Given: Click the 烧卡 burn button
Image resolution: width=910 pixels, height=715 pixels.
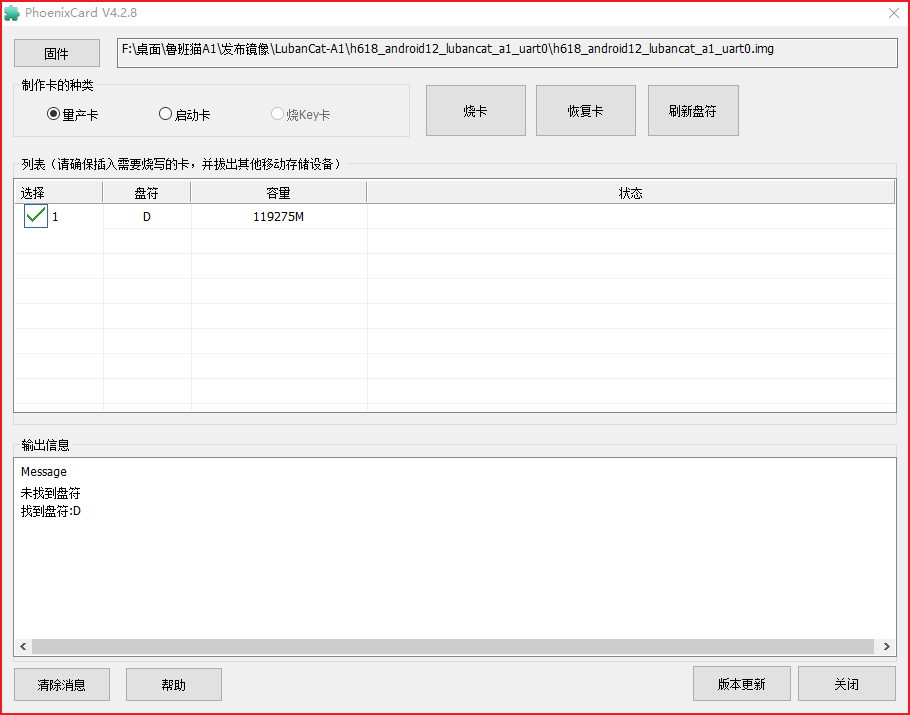Looking at the screenshot, I should tap(476, 111).
